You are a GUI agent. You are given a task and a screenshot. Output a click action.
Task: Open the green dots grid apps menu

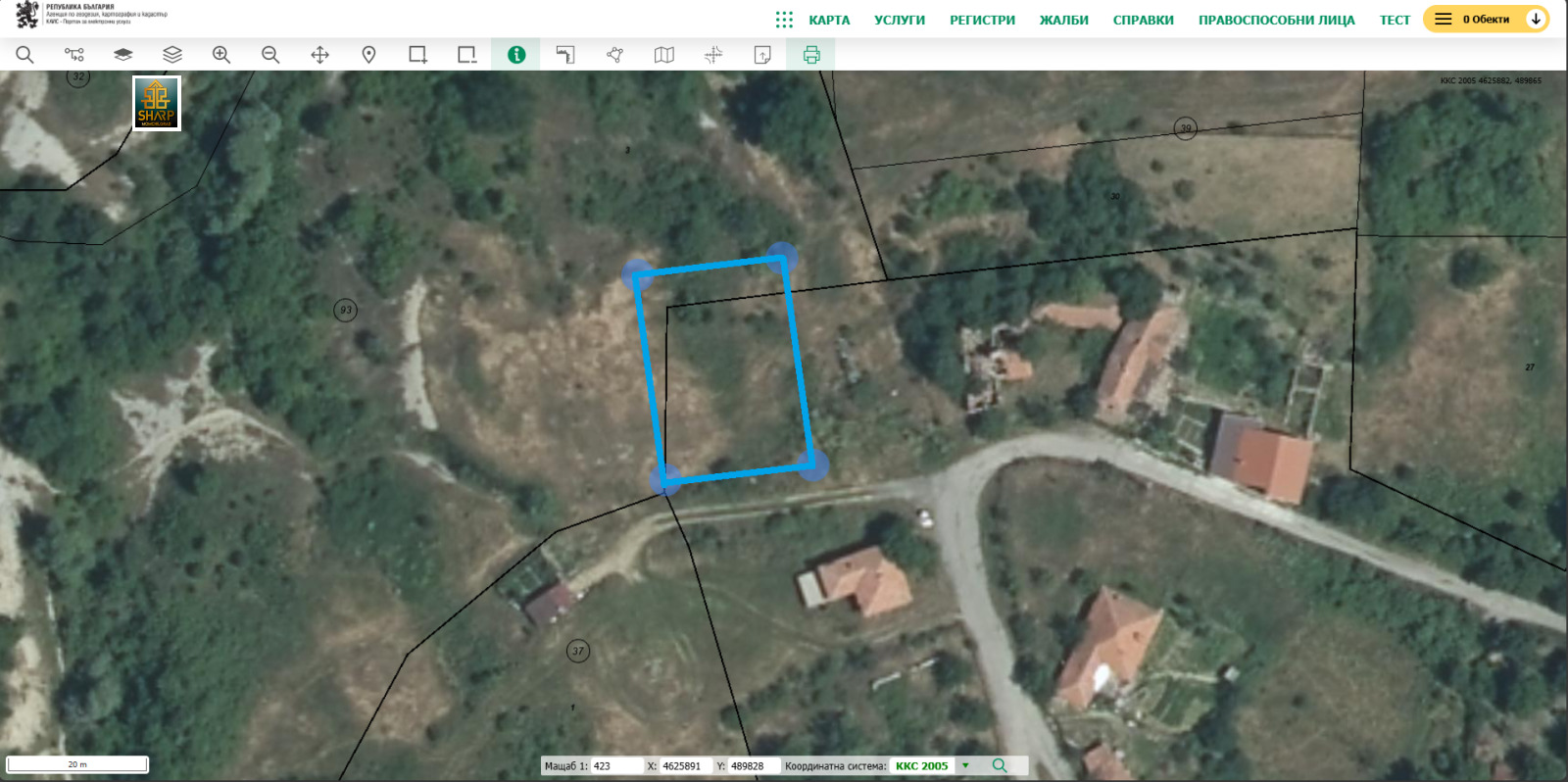pos(784,20)
